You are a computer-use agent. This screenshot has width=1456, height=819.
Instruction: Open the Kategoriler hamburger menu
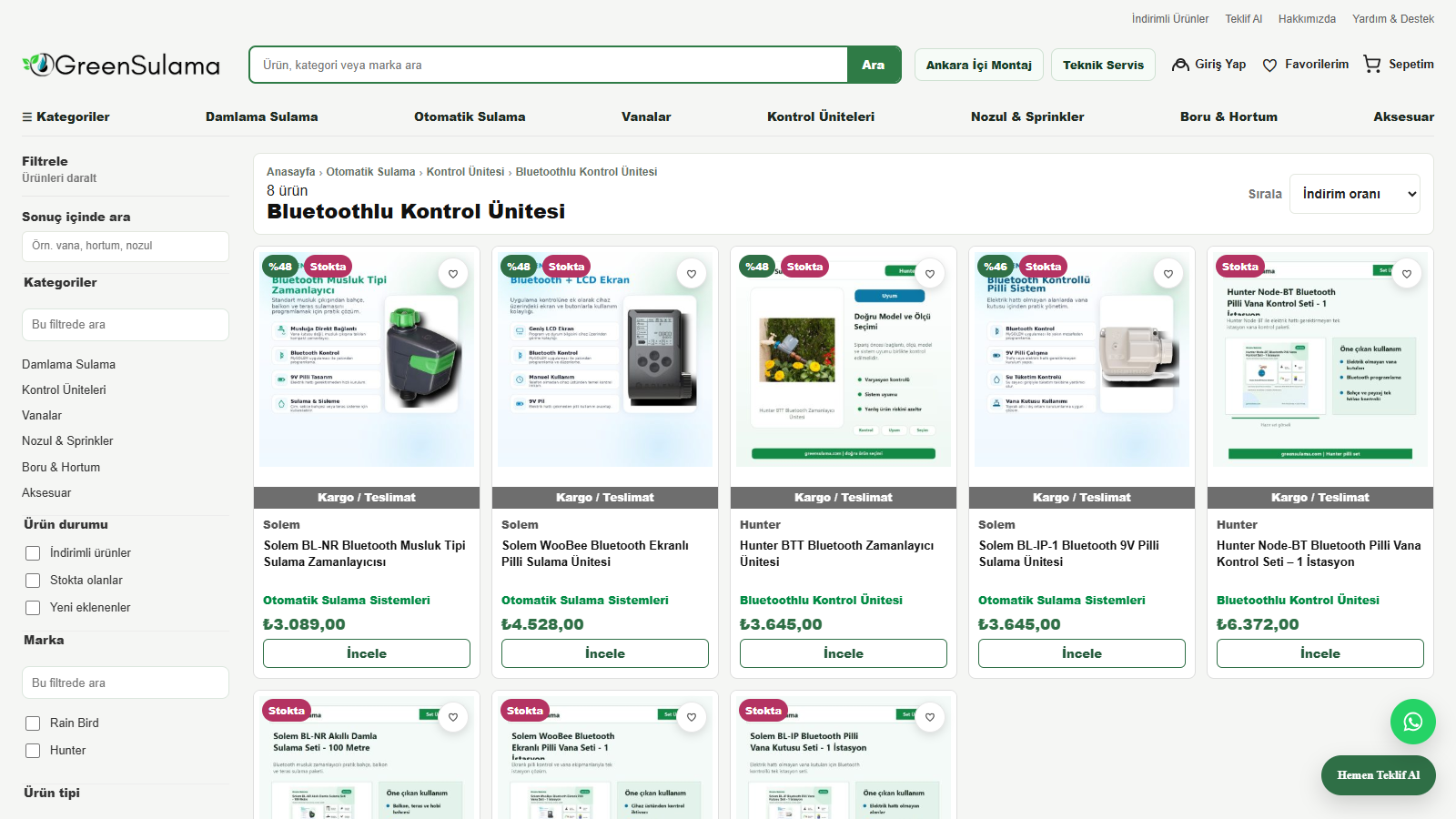coord(66,116)
